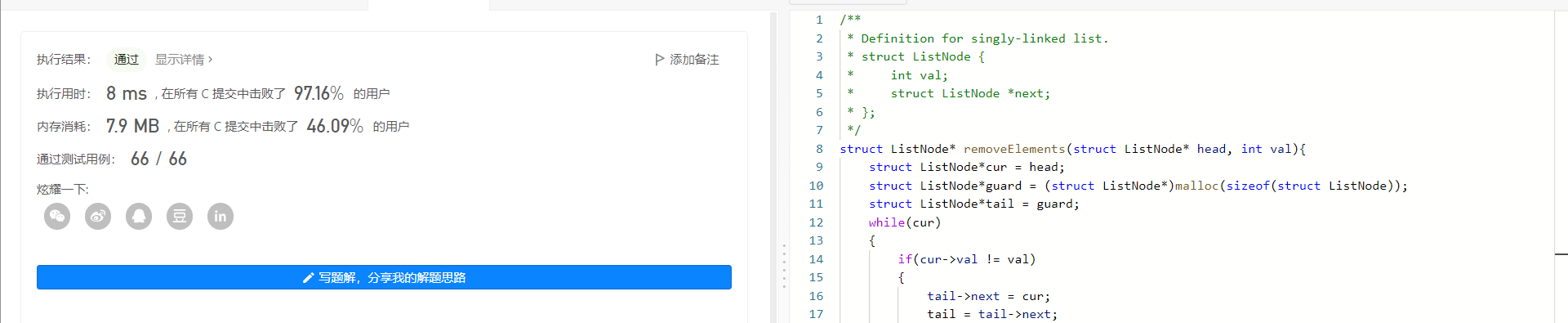The height and width of the screenshot is (323, 1568).
Task: Share result via LinkedIn icon
Action: coord(220,217)
